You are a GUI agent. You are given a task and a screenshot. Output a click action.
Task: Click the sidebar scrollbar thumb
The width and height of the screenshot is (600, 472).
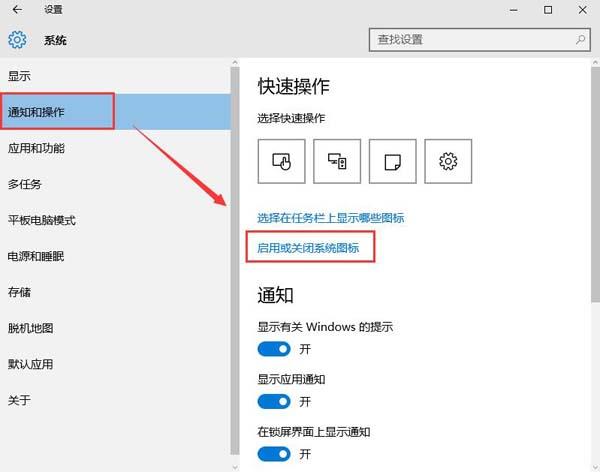click(235, 261)
